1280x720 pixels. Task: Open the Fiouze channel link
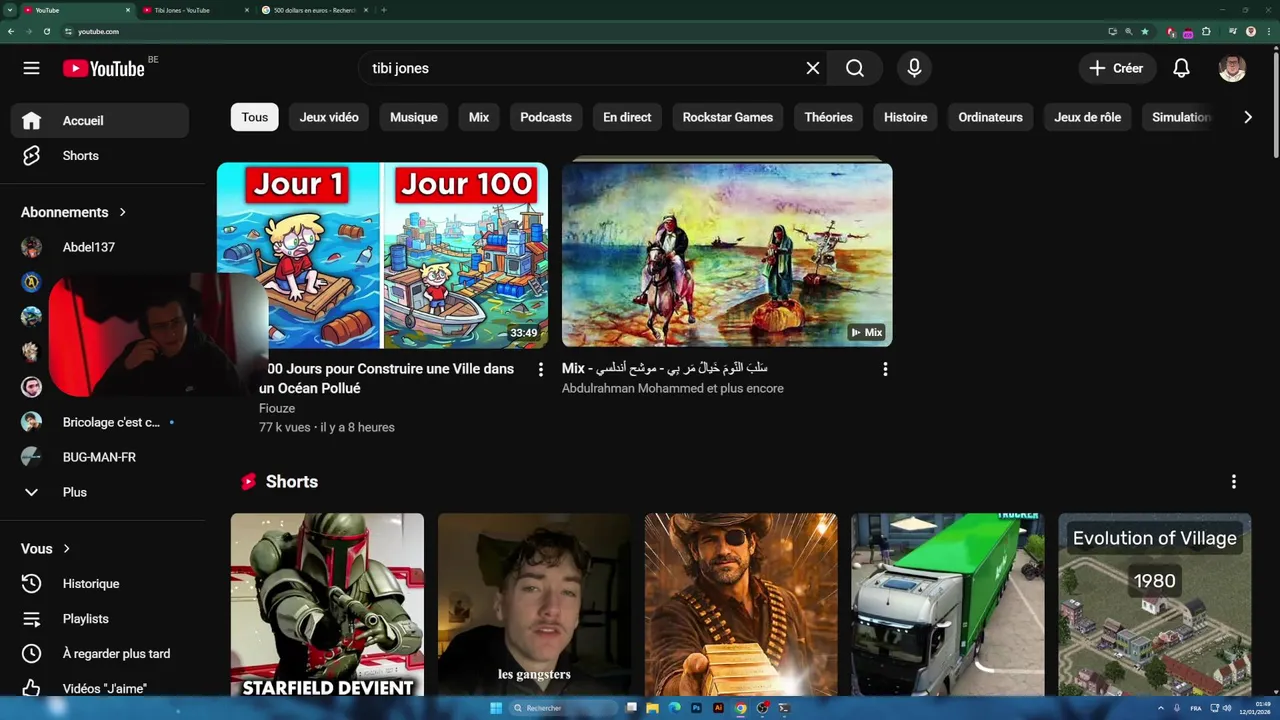pos(277,408)
